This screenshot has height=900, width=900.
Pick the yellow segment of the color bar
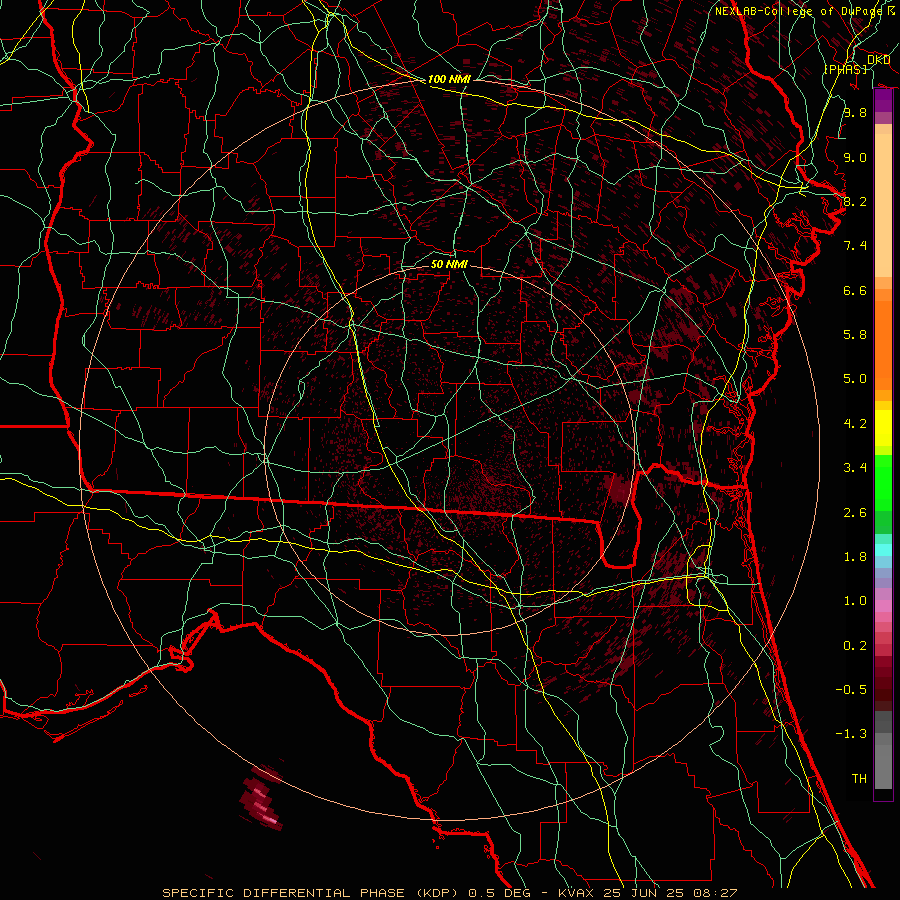883,428
